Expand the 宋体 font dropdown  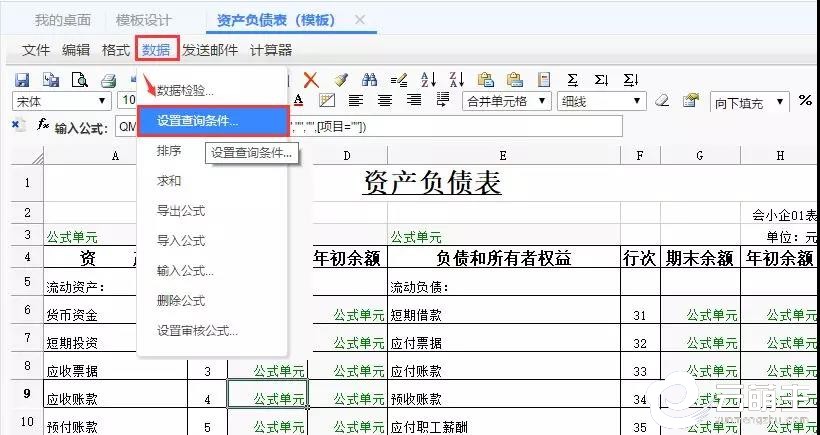pyautogui.click(x=102, y=101)
